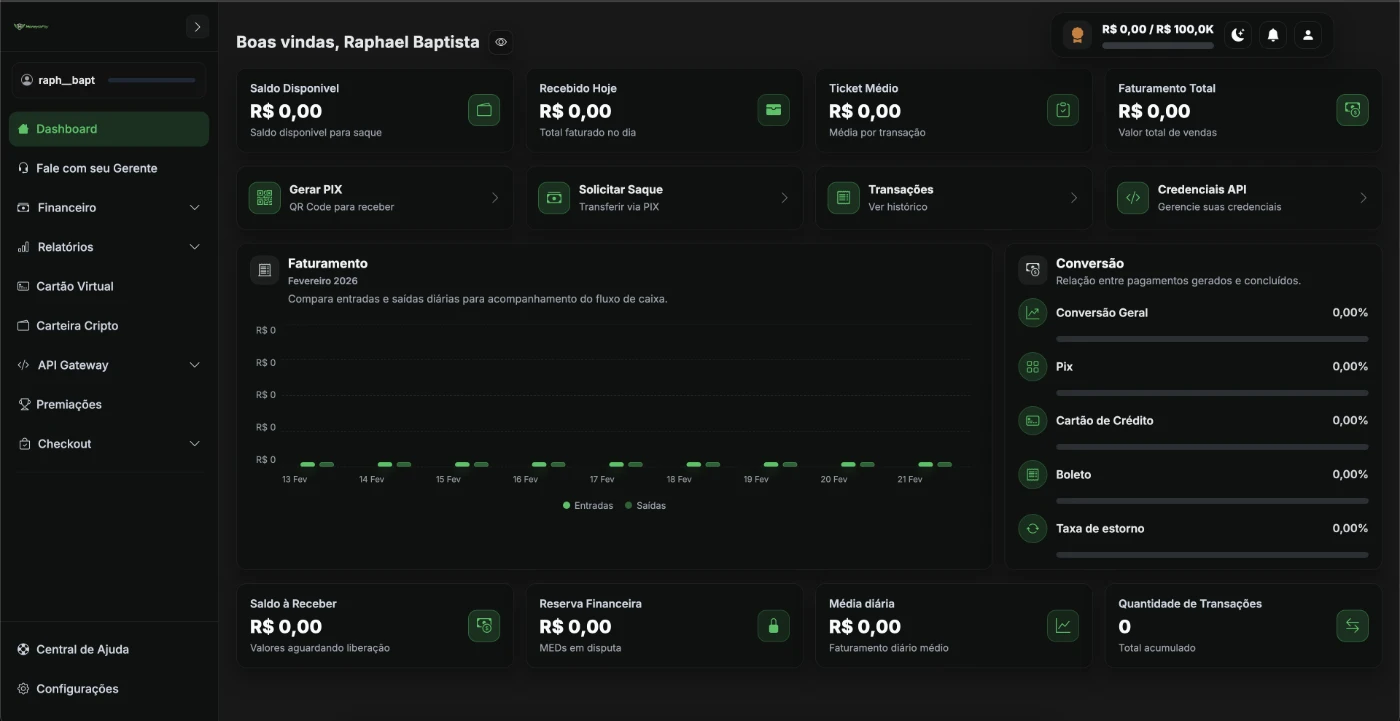This screenshot has height=721, width=1400.
Task: Open Cartão Virtual in the sidebar
Action: coord(75,286)
